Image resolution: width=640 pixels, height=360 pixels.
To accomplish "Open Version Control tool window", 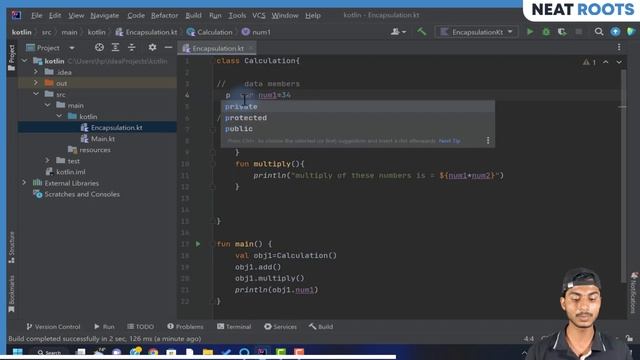I will [x=53, y=327].
